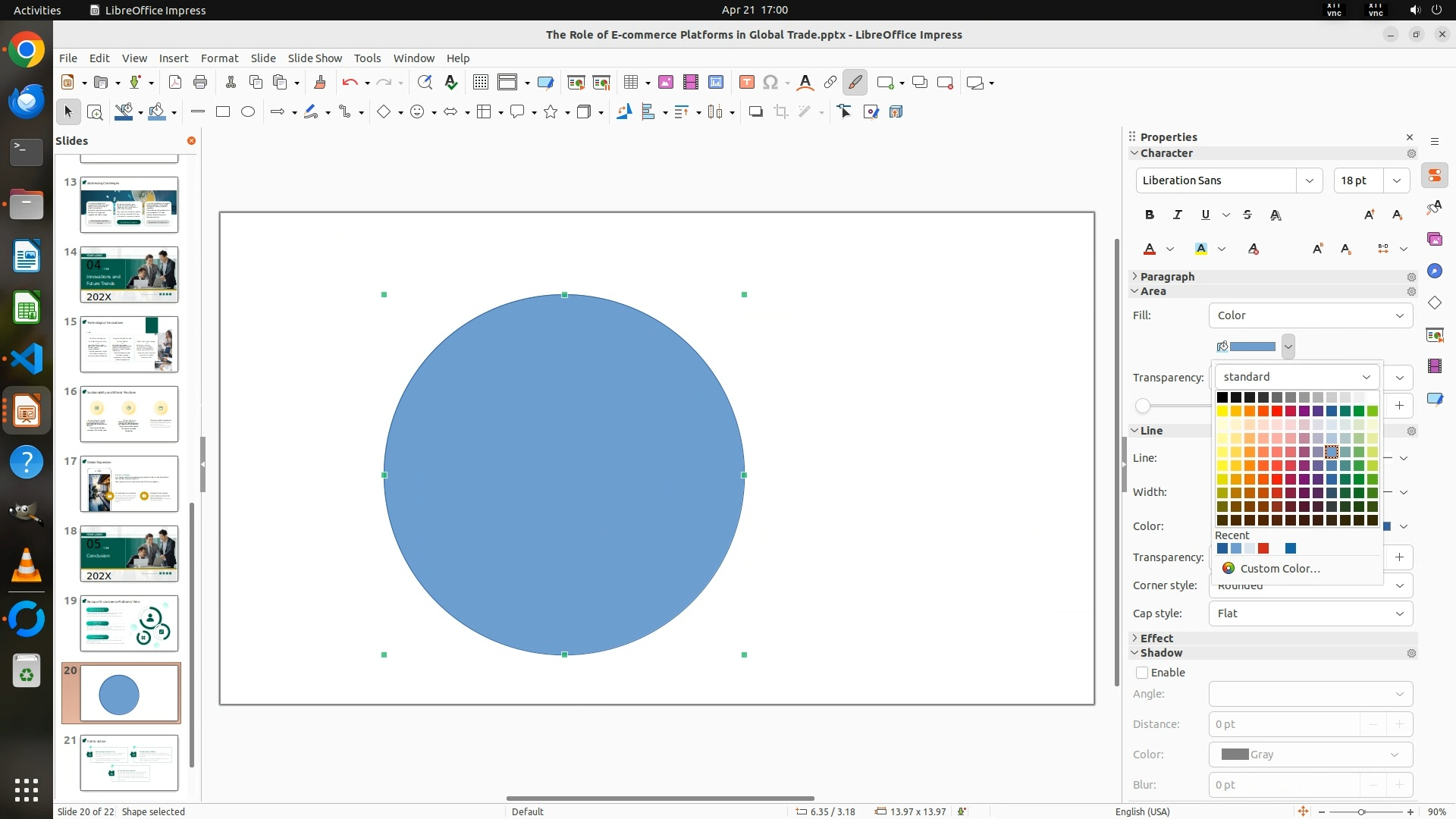This screenshot has height=819, width=1456.
Task: Select slide 19 thumbnail
Action: tap(129, 623)
